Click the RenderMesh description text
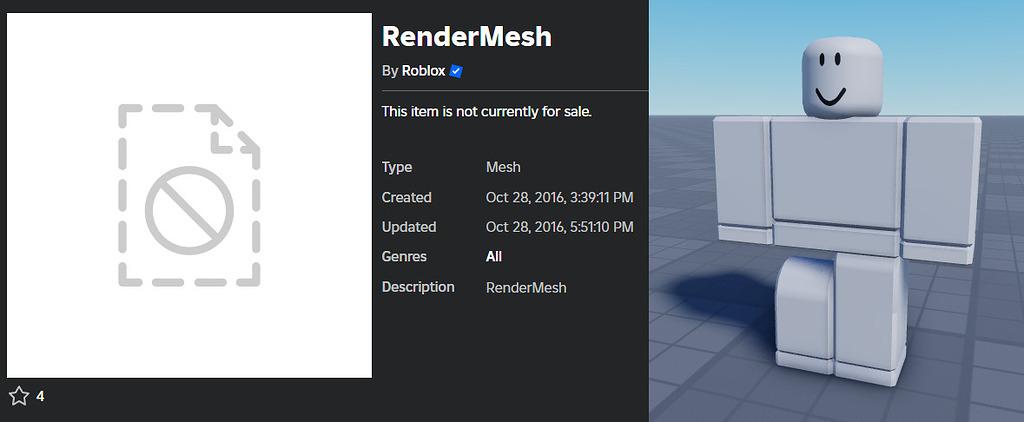 tap(526, 287)
